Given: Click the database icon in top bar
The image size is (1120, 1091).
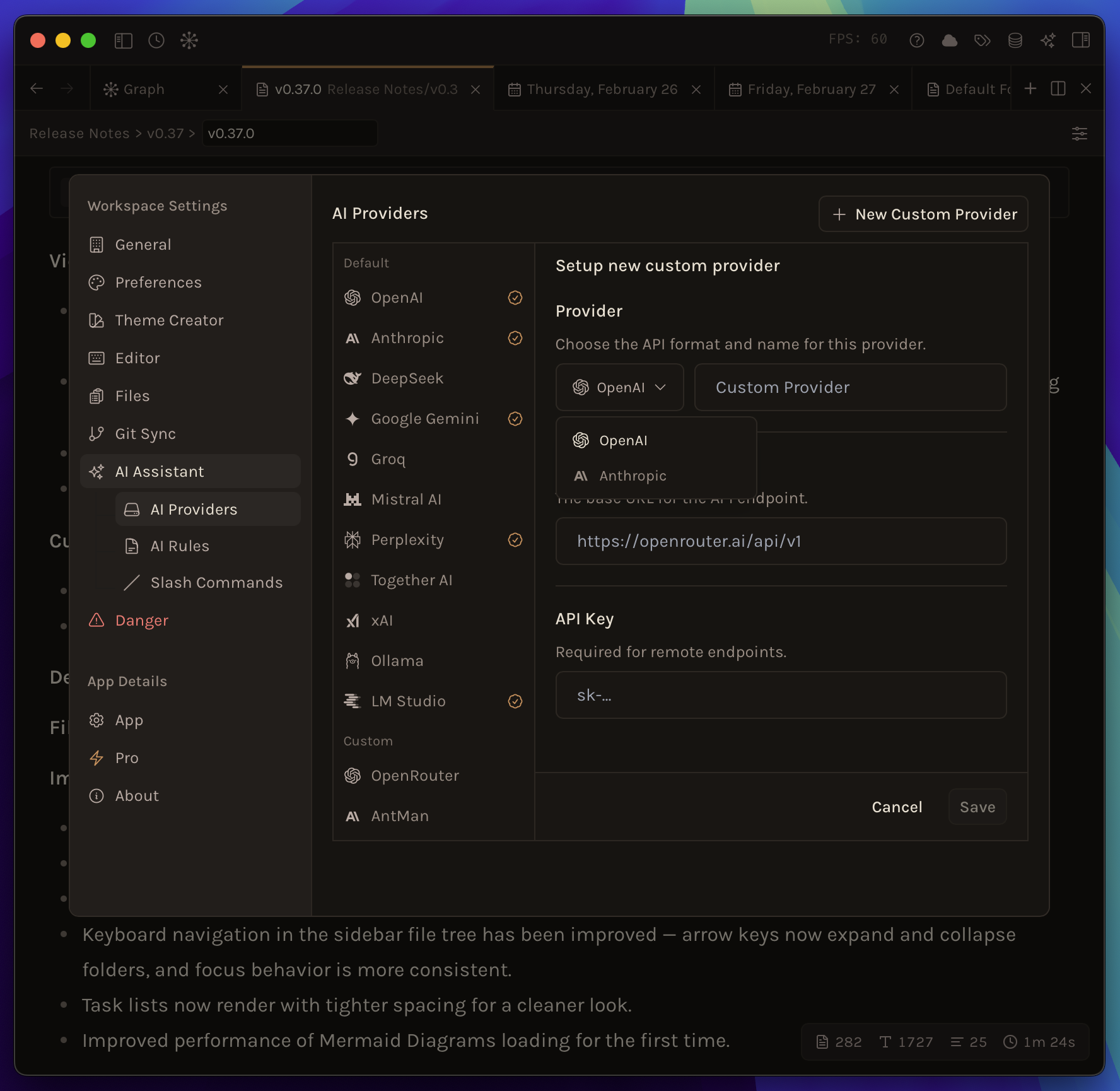Looking at the screenshot, I should point(1015,40).
